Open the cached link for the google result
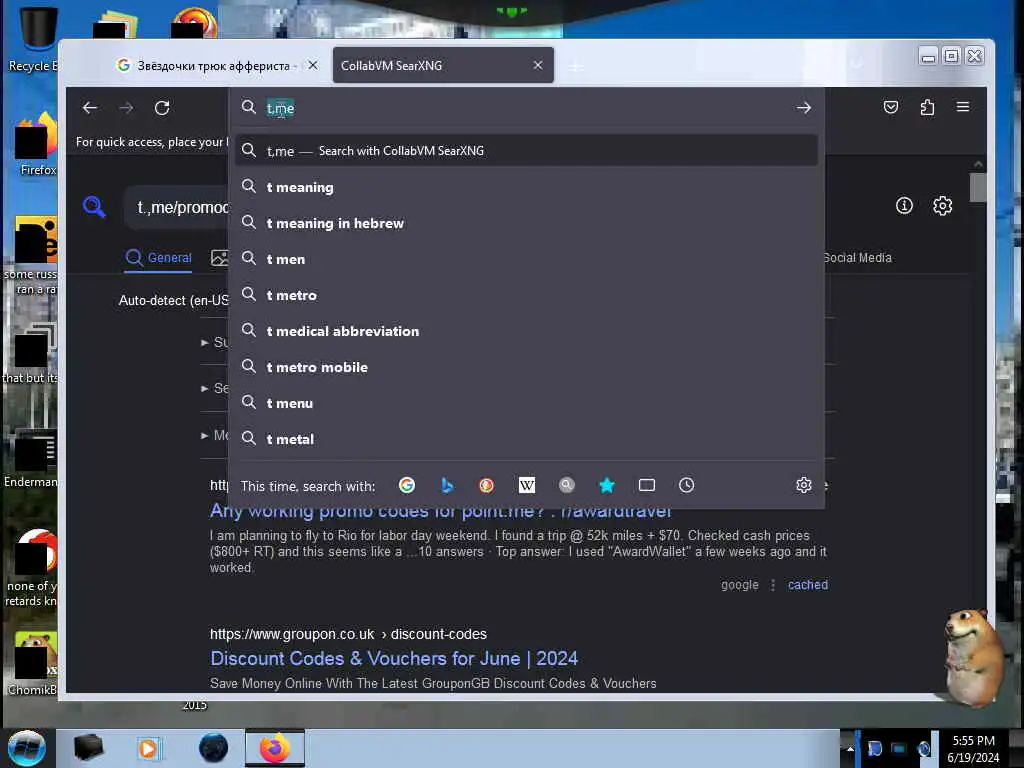 pyautogui.click(x=808, y=584)
